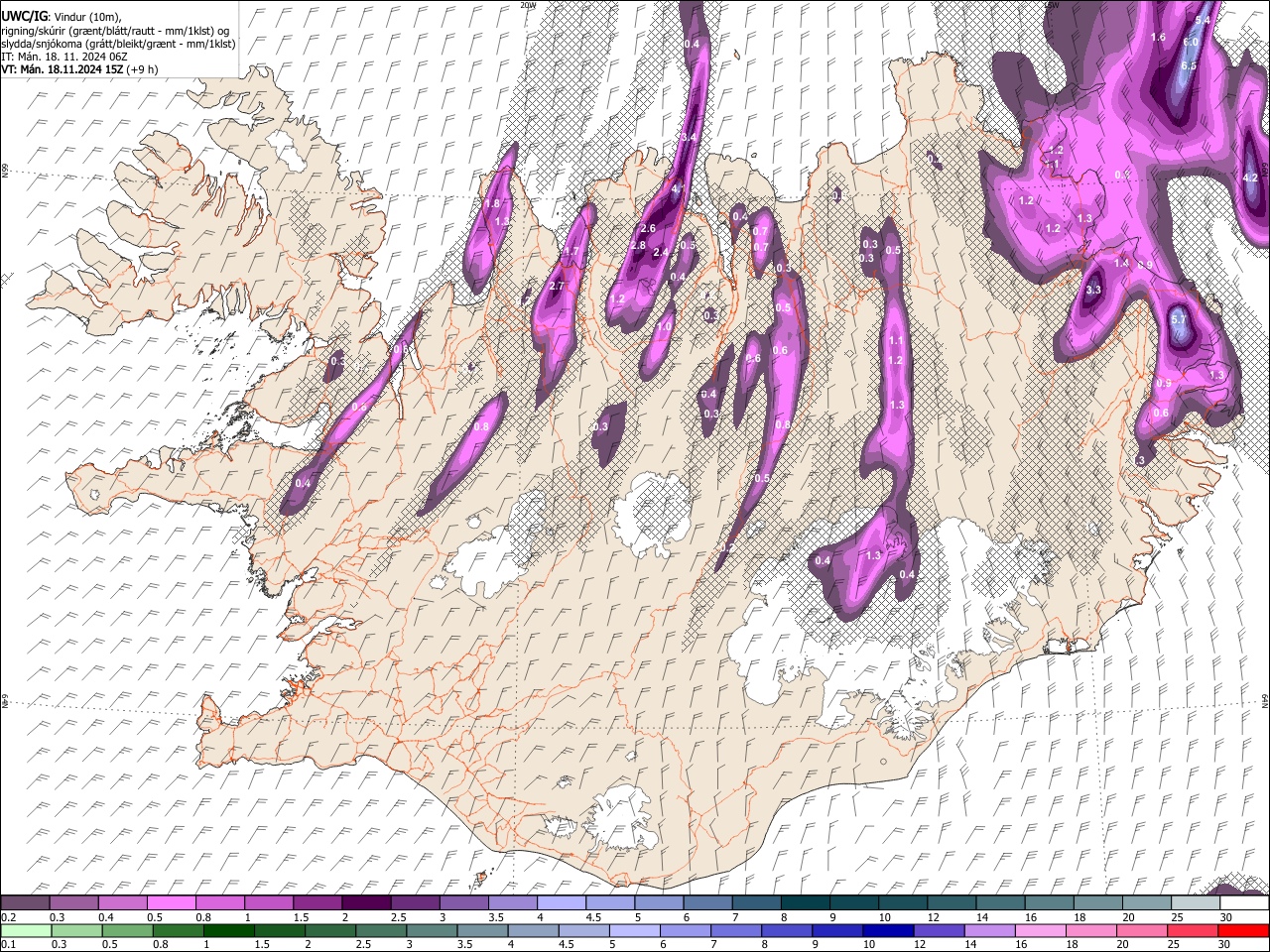The image size is (1270, 952).
Task: Click the 1.6 value near the top right
Action: [x=1157, y=37]
